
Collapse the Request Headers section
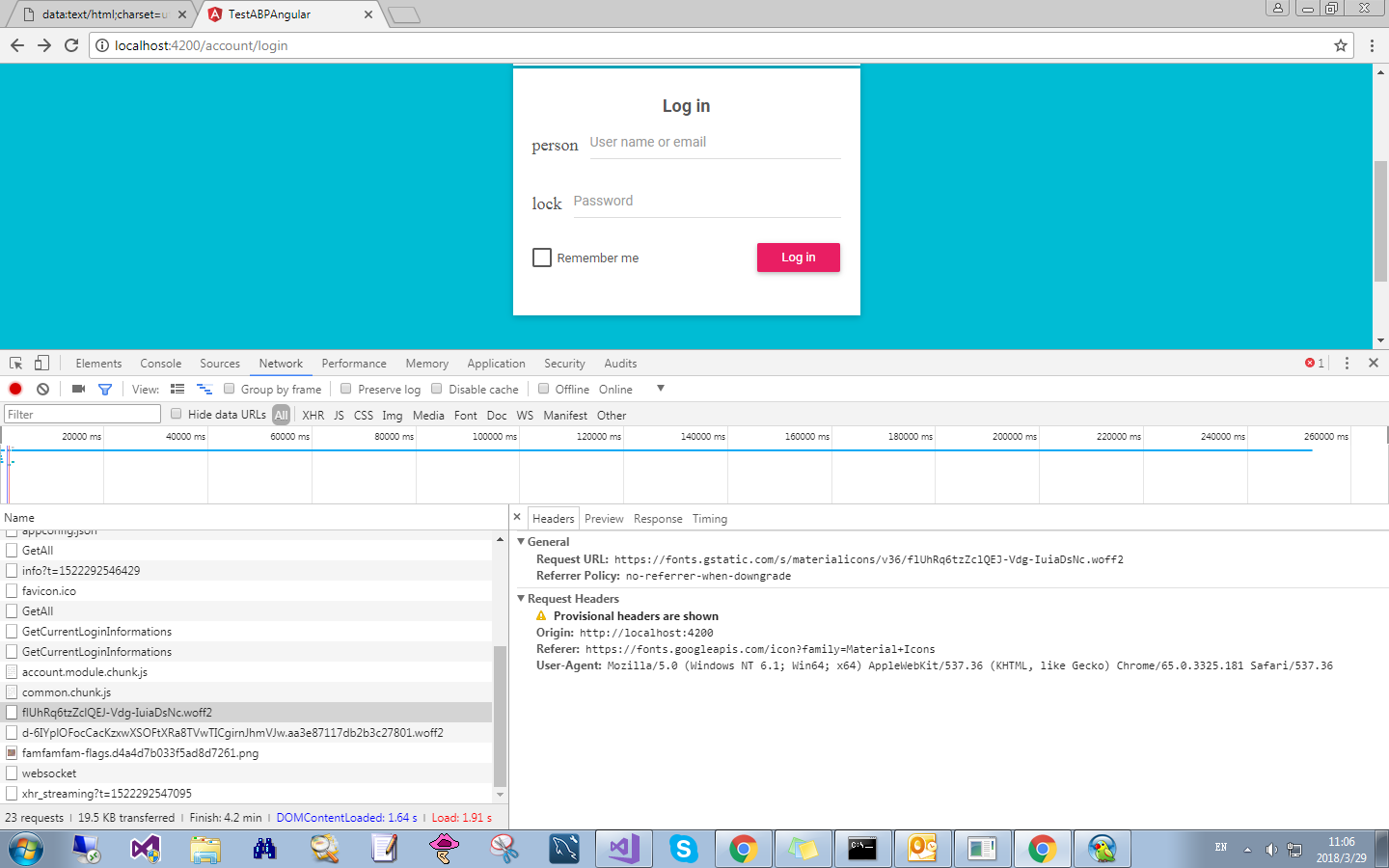[521, 598]
